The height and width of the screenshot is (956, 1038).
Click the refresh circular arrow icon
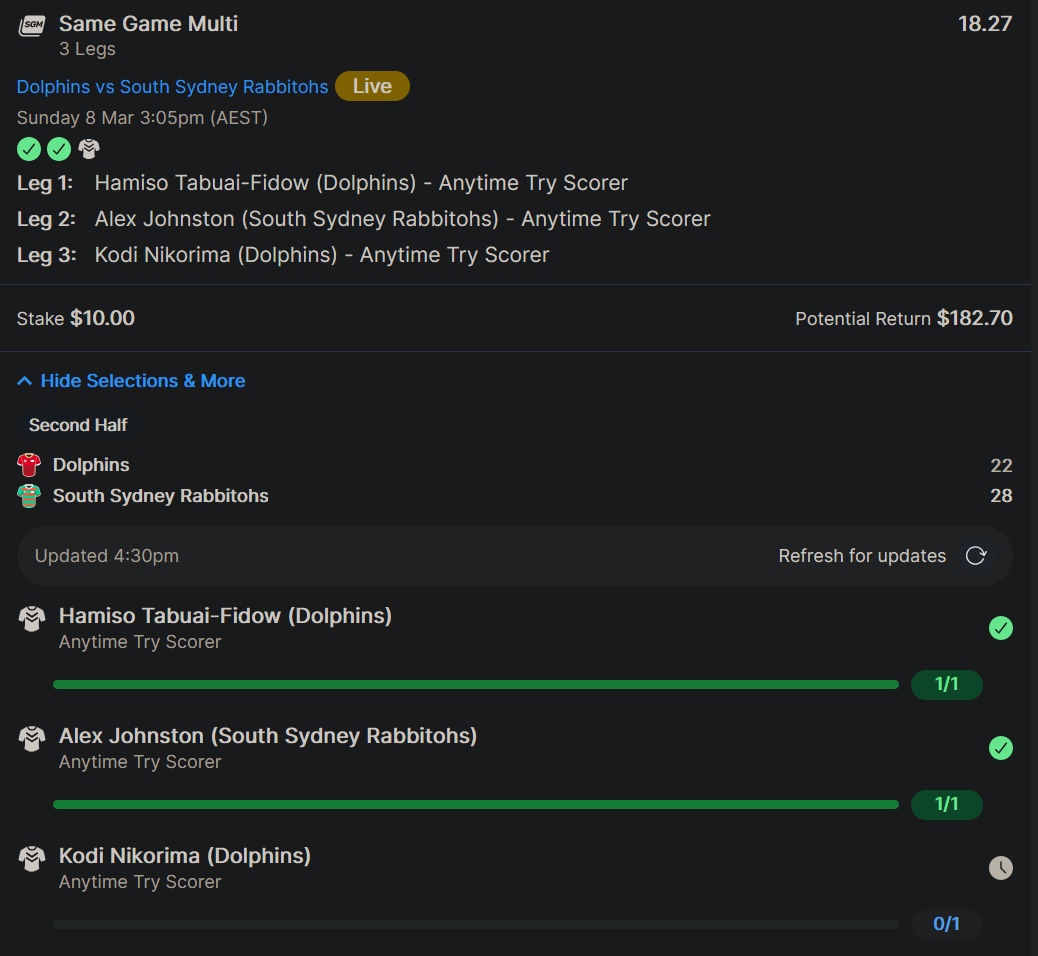pyautogui.click(x=975, y=555)
